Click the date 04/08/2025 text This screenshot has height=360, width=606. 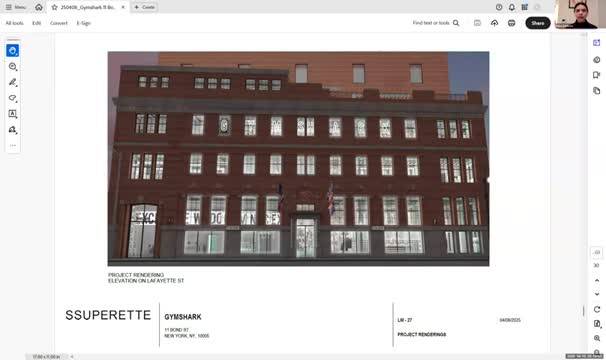tap(510, 320)
